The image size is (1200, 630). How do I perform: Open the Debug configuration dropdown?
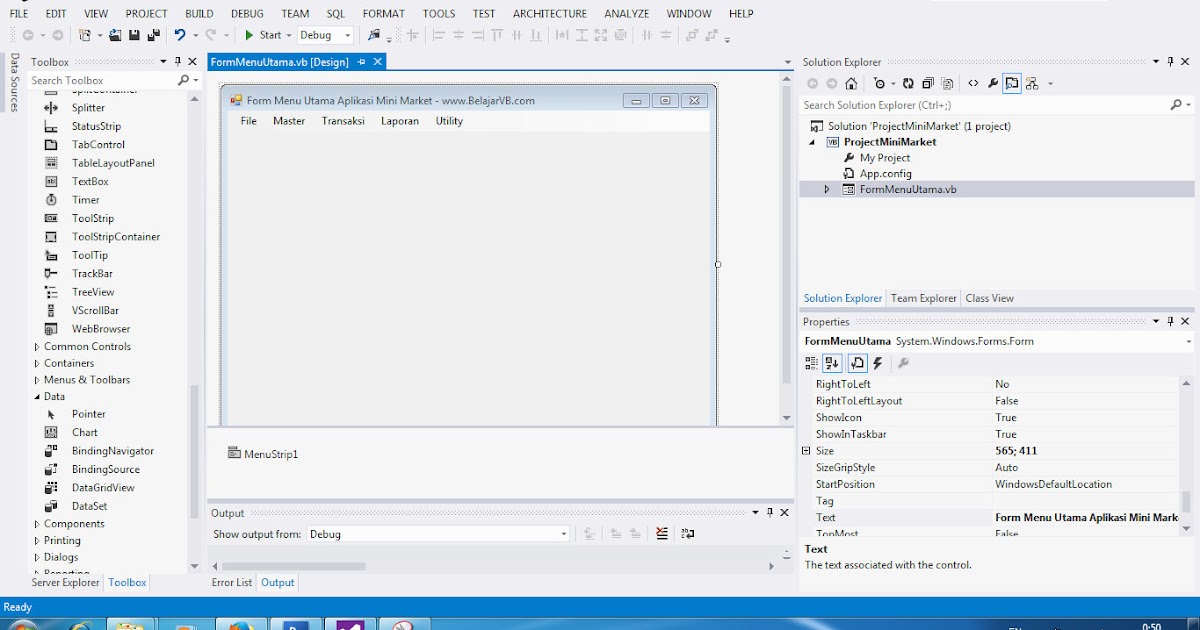pos(347,34)
